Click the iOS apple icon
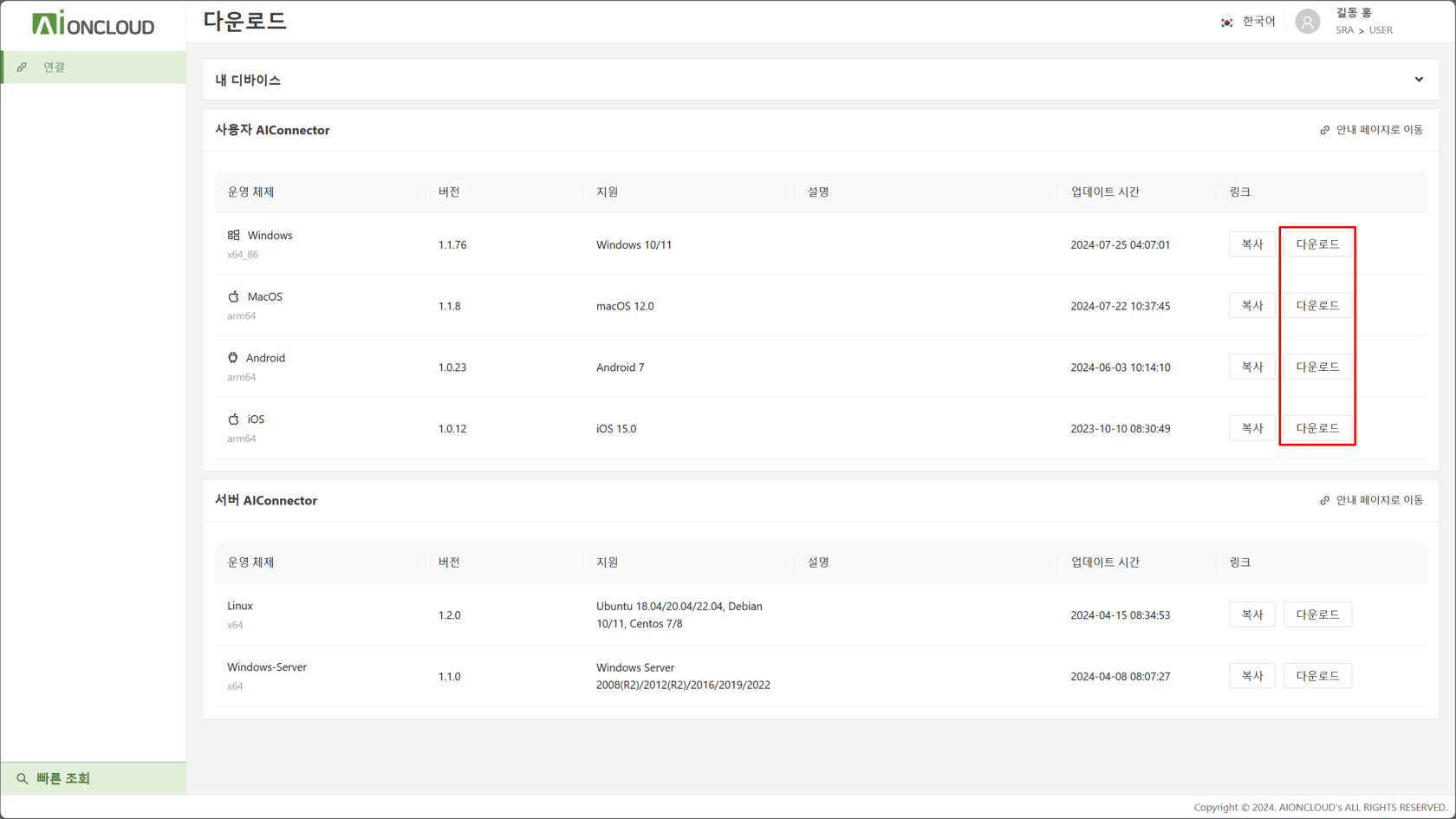 pyautogui.click(x=233, y=419)
